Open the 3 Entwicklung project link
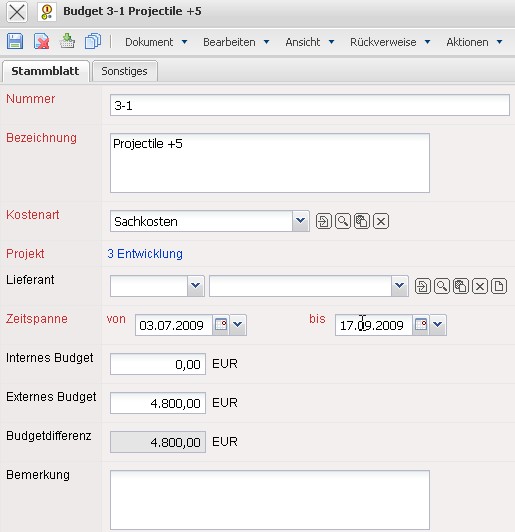 (x=145, y=253)
